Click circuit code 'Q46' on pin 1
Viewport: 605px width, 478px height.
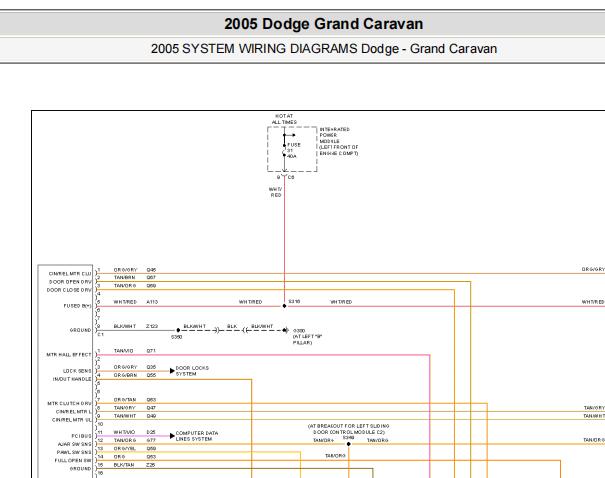[x=151, y=270]
